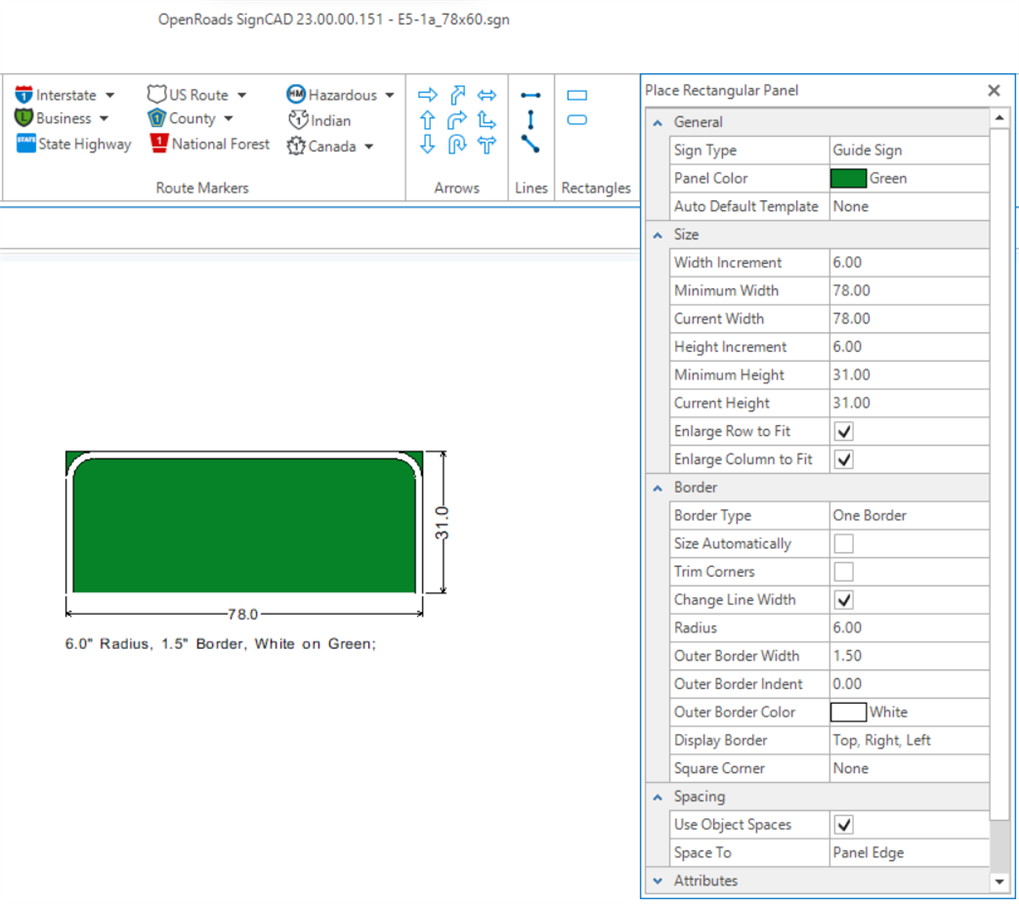Uncheck Enlarge Column to Fit
The height and width of the screenshot is (904, 1019).
tap(844, 459)
